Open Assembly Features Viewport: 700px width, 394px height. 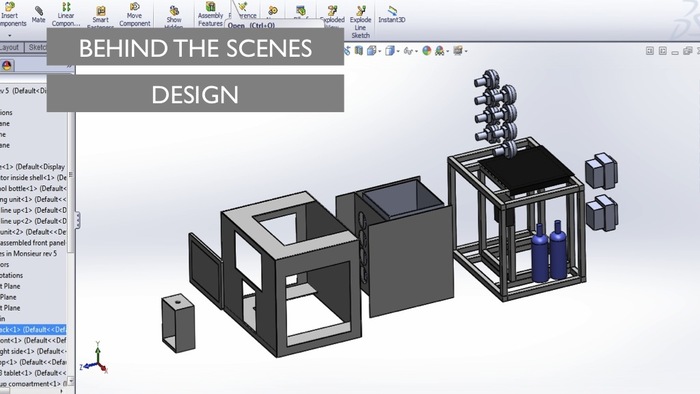tap(210, 14)
